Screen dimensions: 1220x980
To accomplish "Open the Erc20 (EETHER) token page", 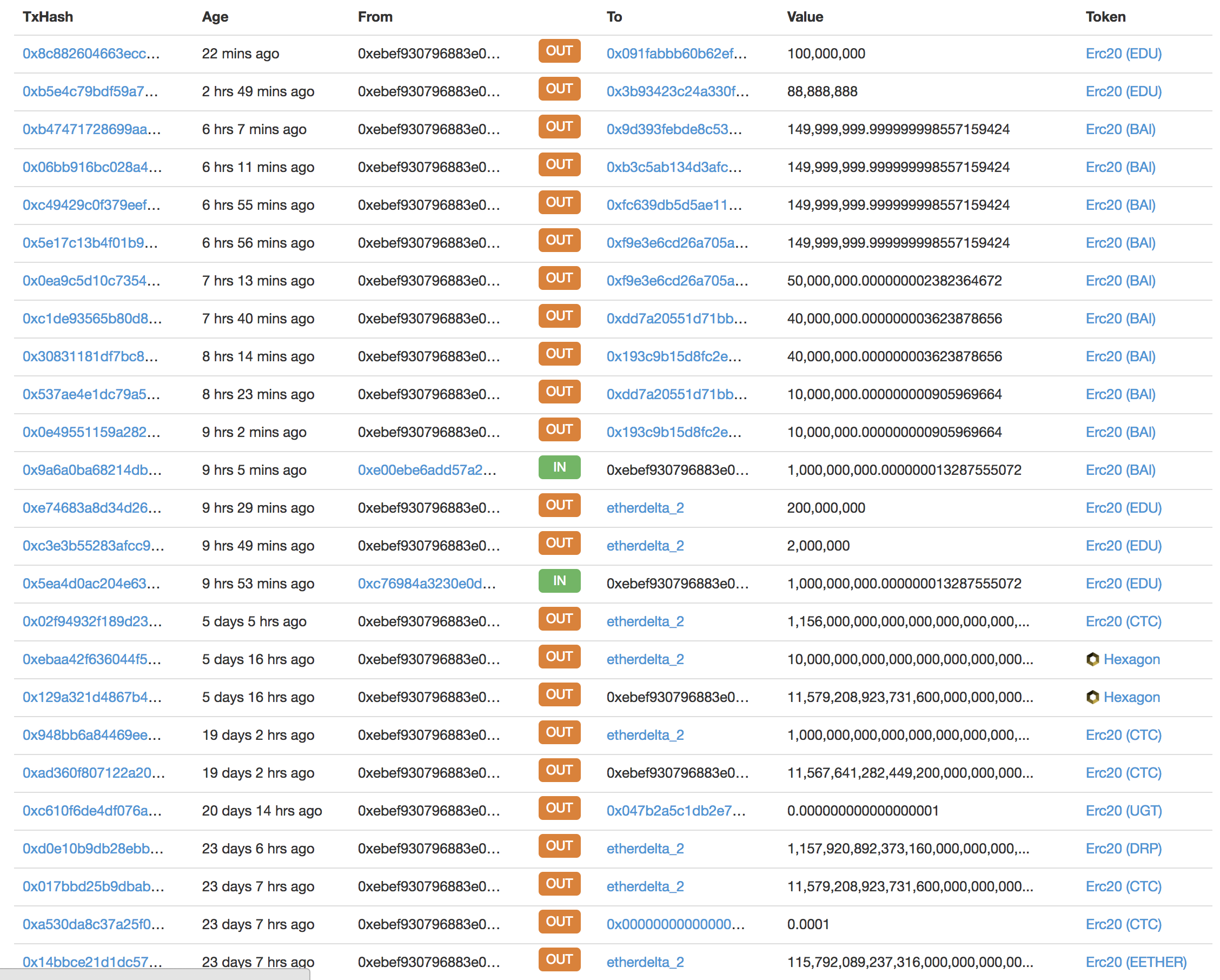I will pyautogui.click(x=1135, y=962).
